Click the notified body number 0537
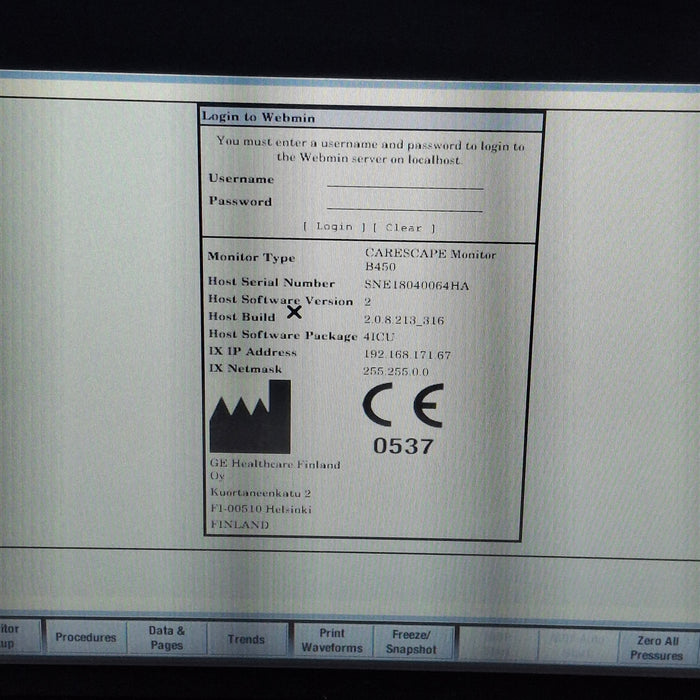The image size is (700, 700). pyautogui.click(x=404, y=446)
